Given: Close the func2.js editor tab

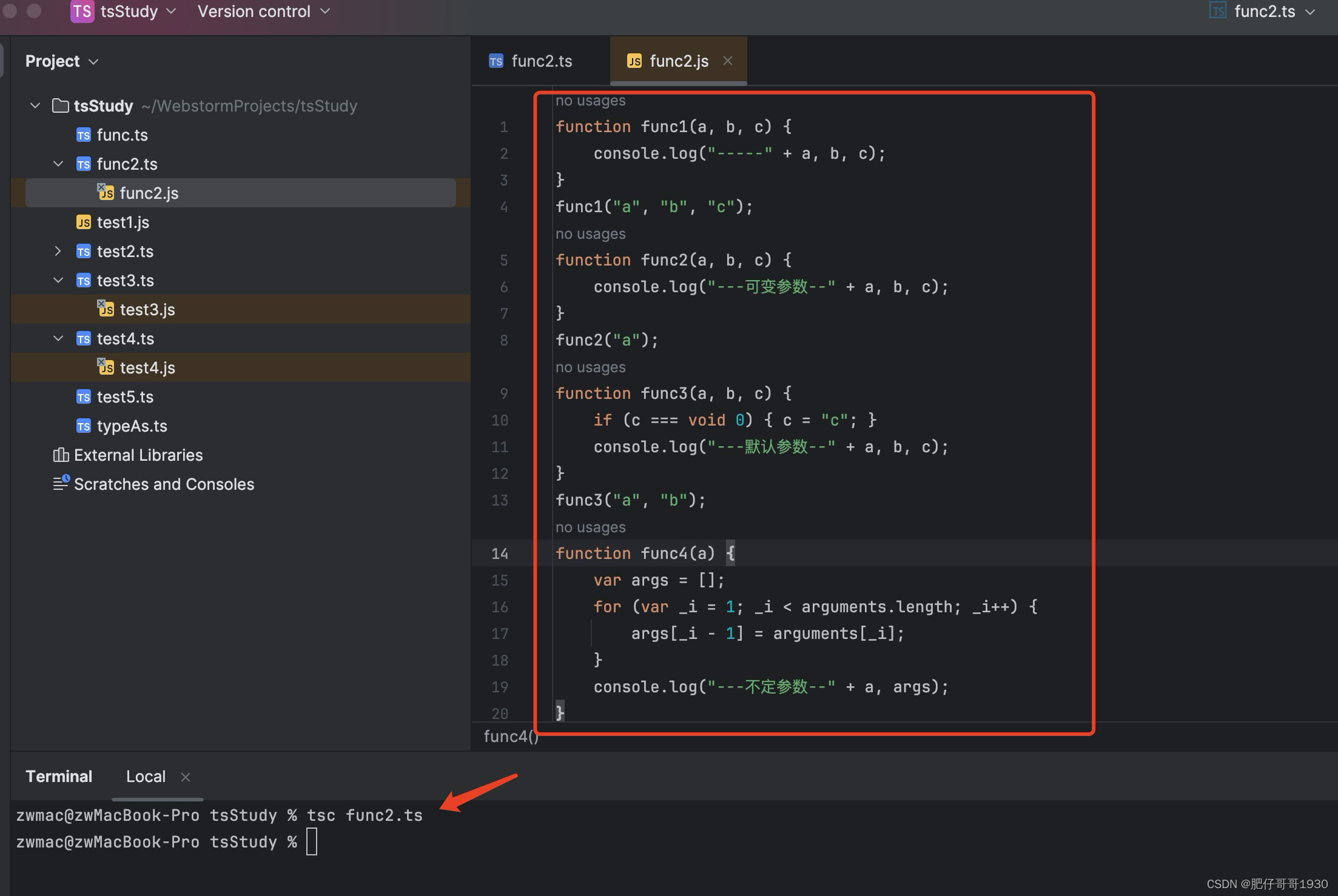Looking at the screenshot, I should click(728, 61).
